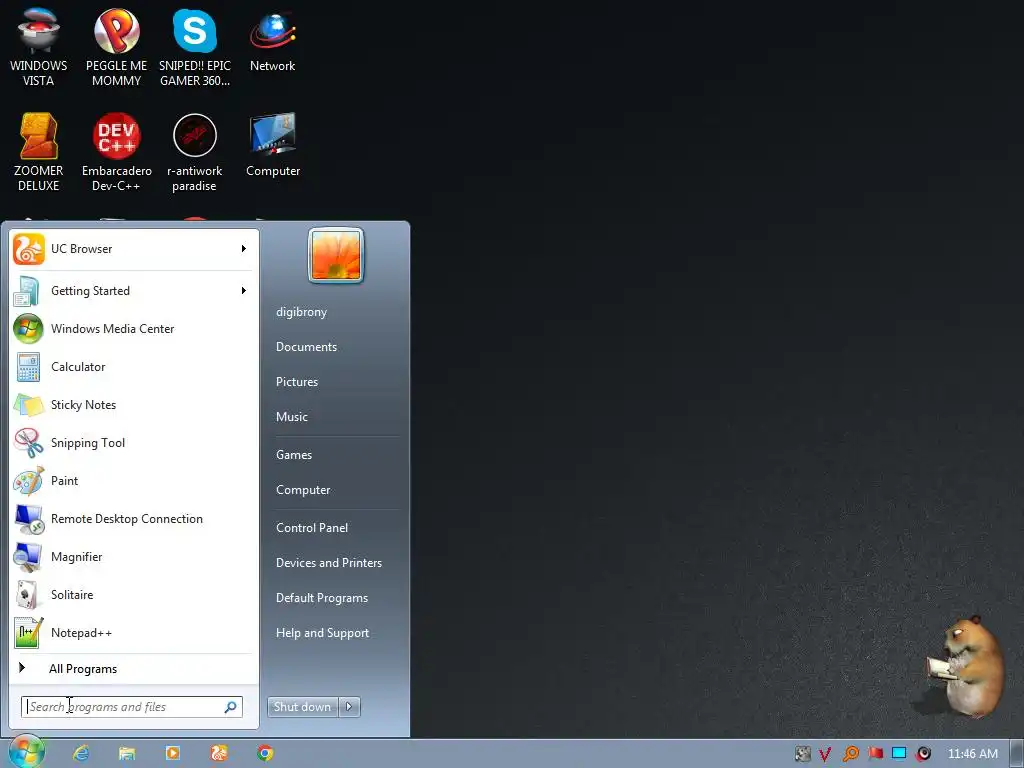Click the Show desktop strip right of the clock

coord(1017,754)
